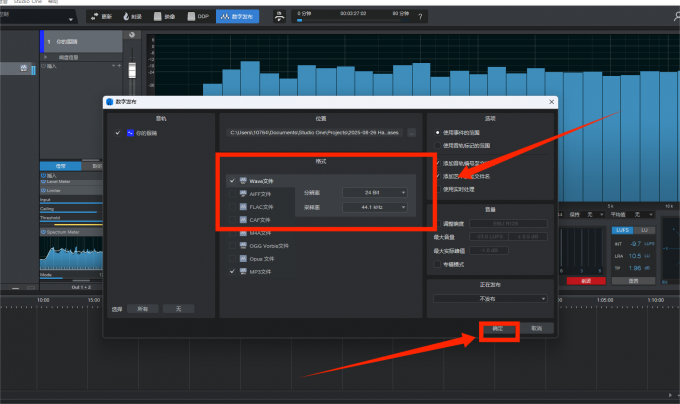Viewport: 680px width, 404px height.
Task: Click the track volume fader
Action: coord(130,67)
